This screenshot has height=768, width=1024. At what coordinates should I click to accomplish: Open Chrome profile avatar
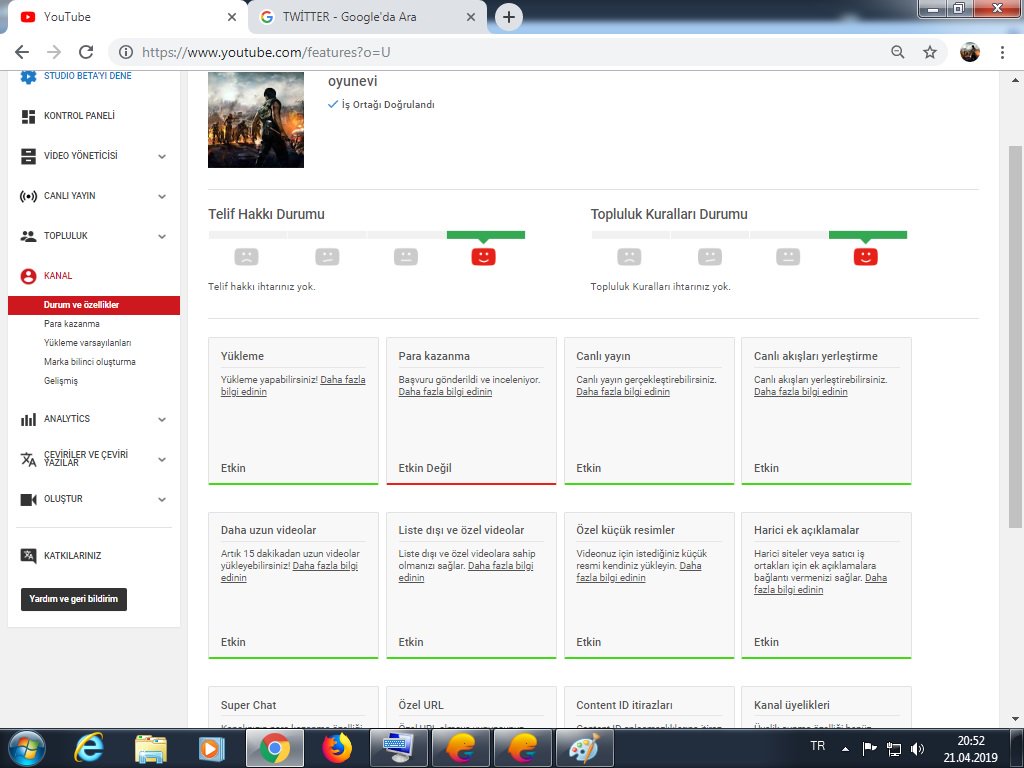click(970, 52)
